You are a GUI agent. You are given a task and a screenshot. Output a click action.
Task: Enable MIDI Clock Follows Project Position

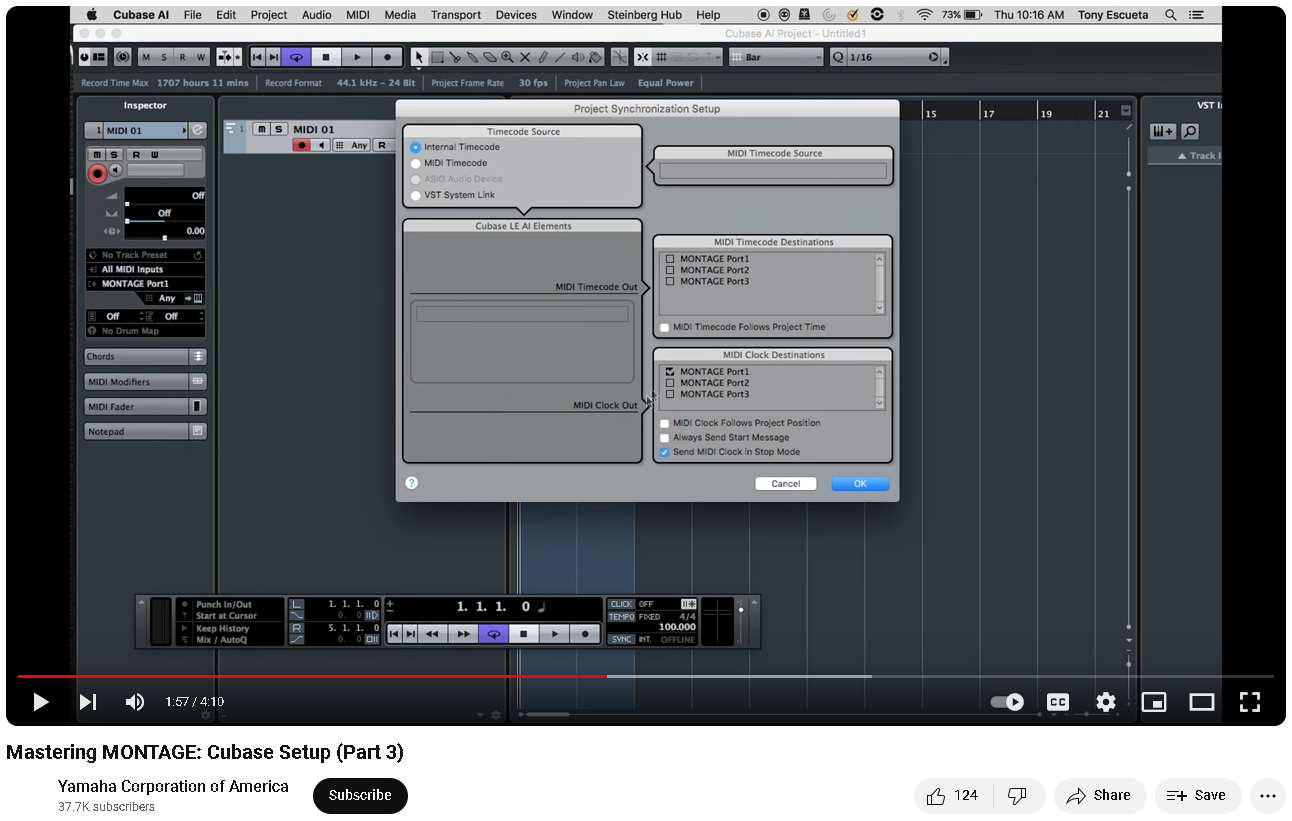[664, 423]
